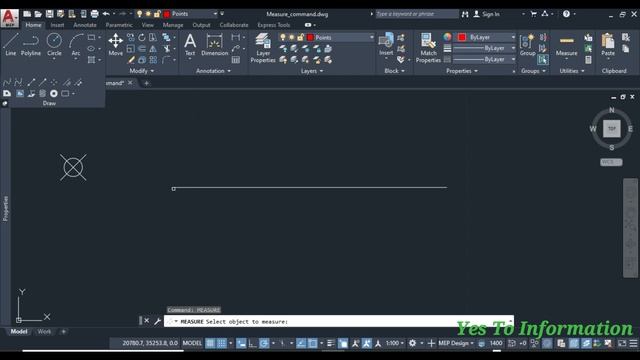Open the Express Tools ribbon tab
Image resolution: width=640 pixels, height=360 pixels.
point(273,25)
